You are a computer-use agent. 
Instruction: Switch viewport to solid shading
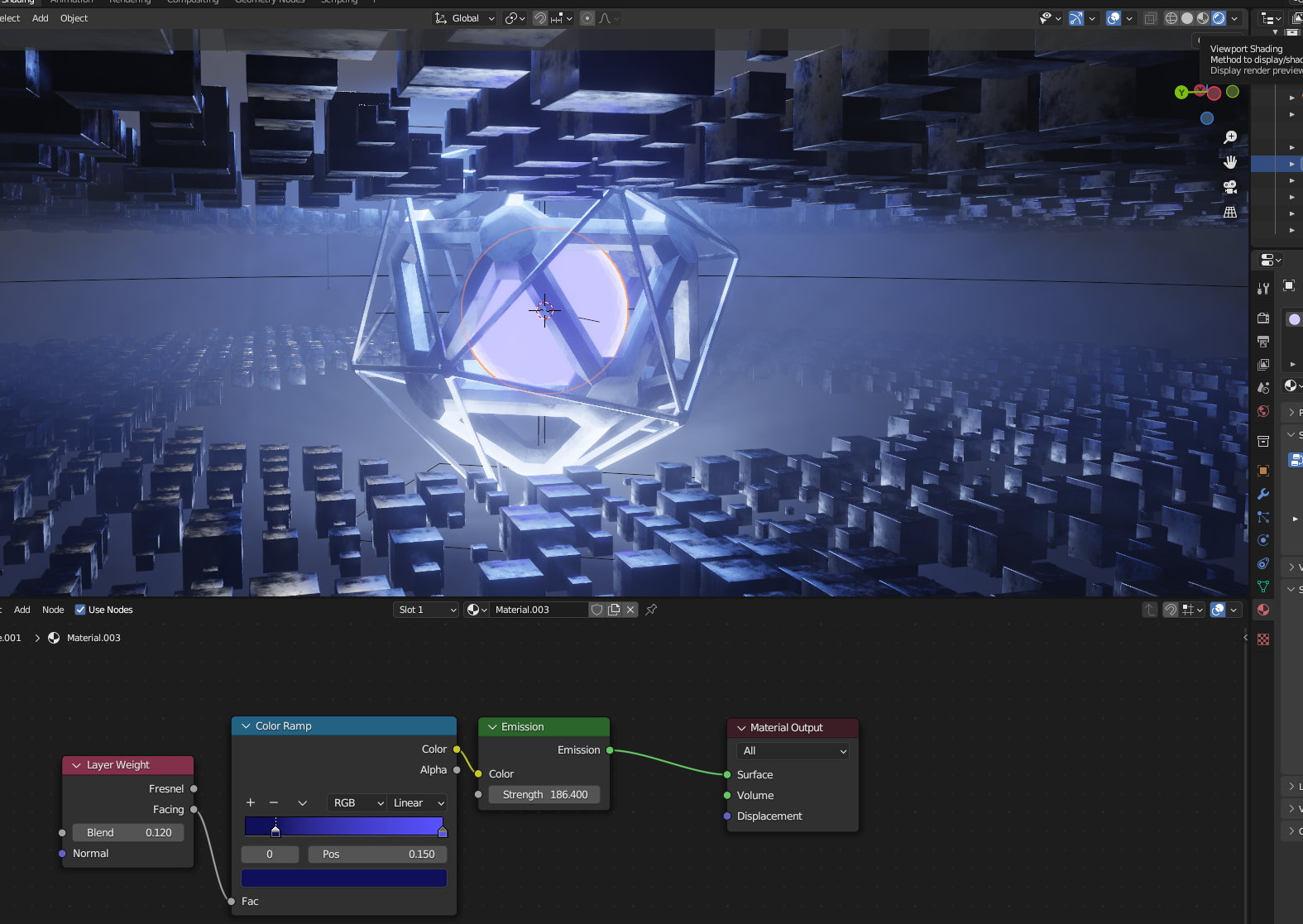click(x=1187, y=18)
